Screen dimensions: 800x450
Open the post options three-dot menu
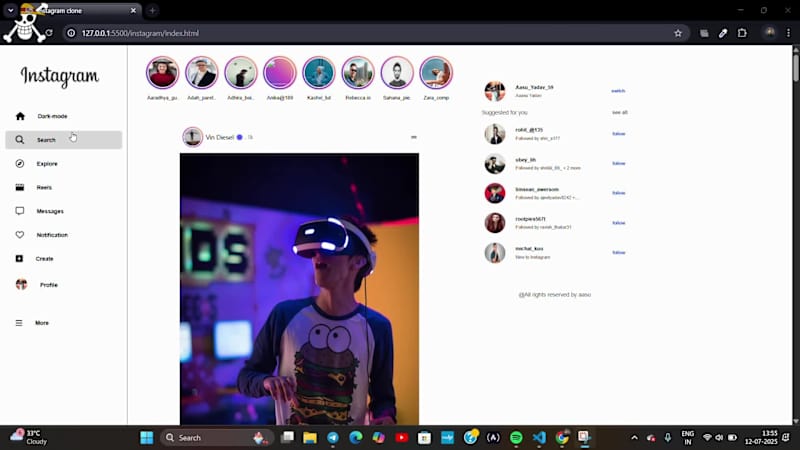coord(414,137)
